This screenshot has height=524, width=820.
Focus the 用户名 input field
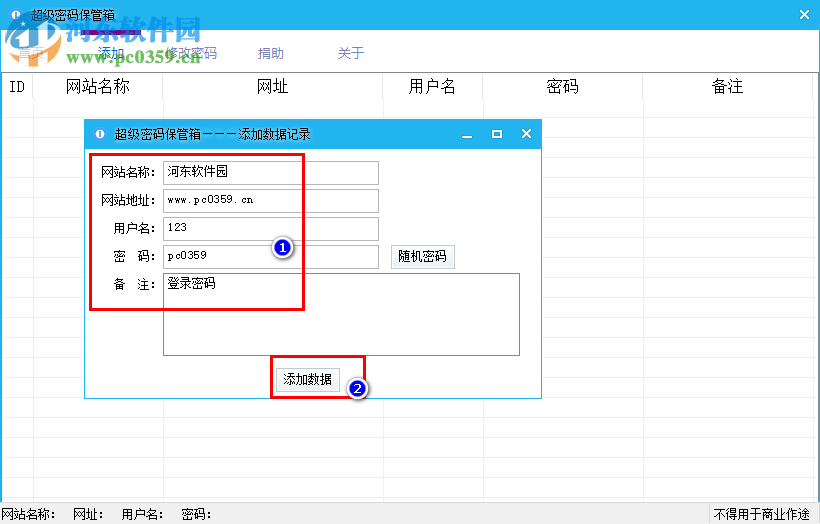[x=271, y=229]
